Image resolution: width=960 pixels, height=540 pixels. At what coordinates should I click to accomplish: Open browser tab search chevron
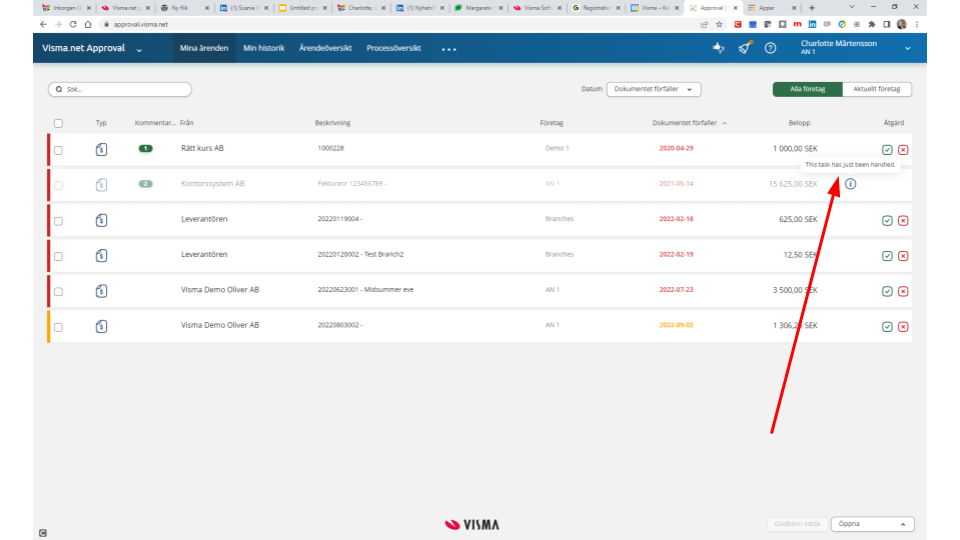[852, 7]
